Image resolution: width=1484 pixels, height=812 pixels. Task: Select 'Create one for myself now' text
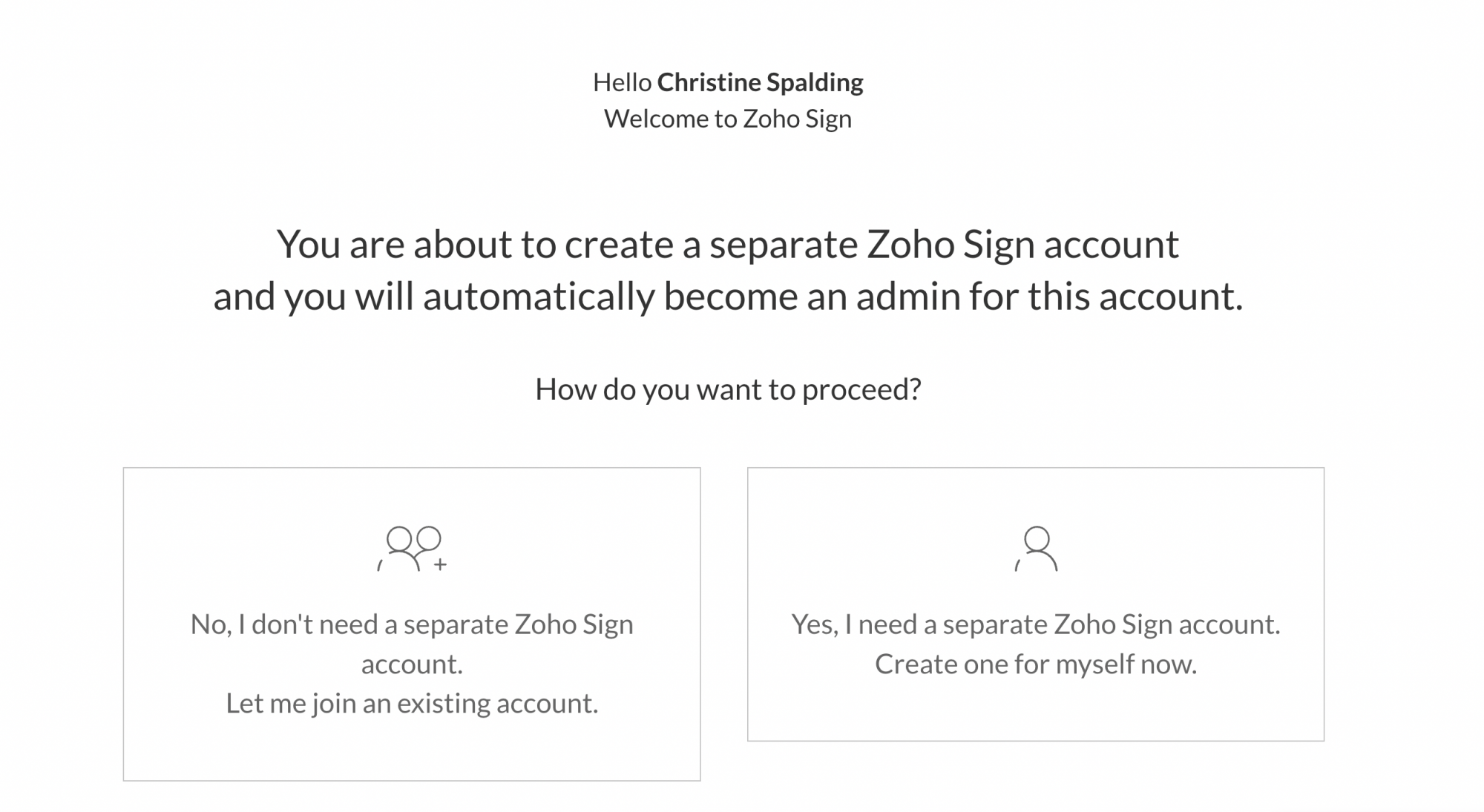click(1036, 664)
